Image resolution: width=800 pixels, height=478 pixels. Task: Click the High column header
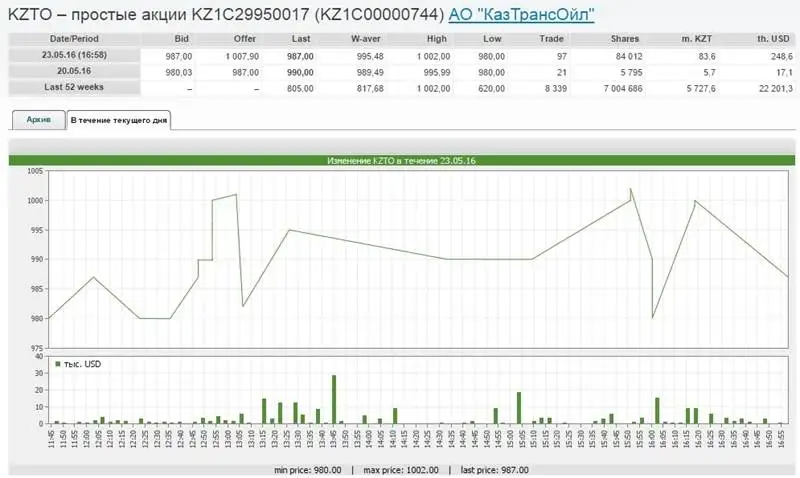pyautogui.click(x=436, y=39)
